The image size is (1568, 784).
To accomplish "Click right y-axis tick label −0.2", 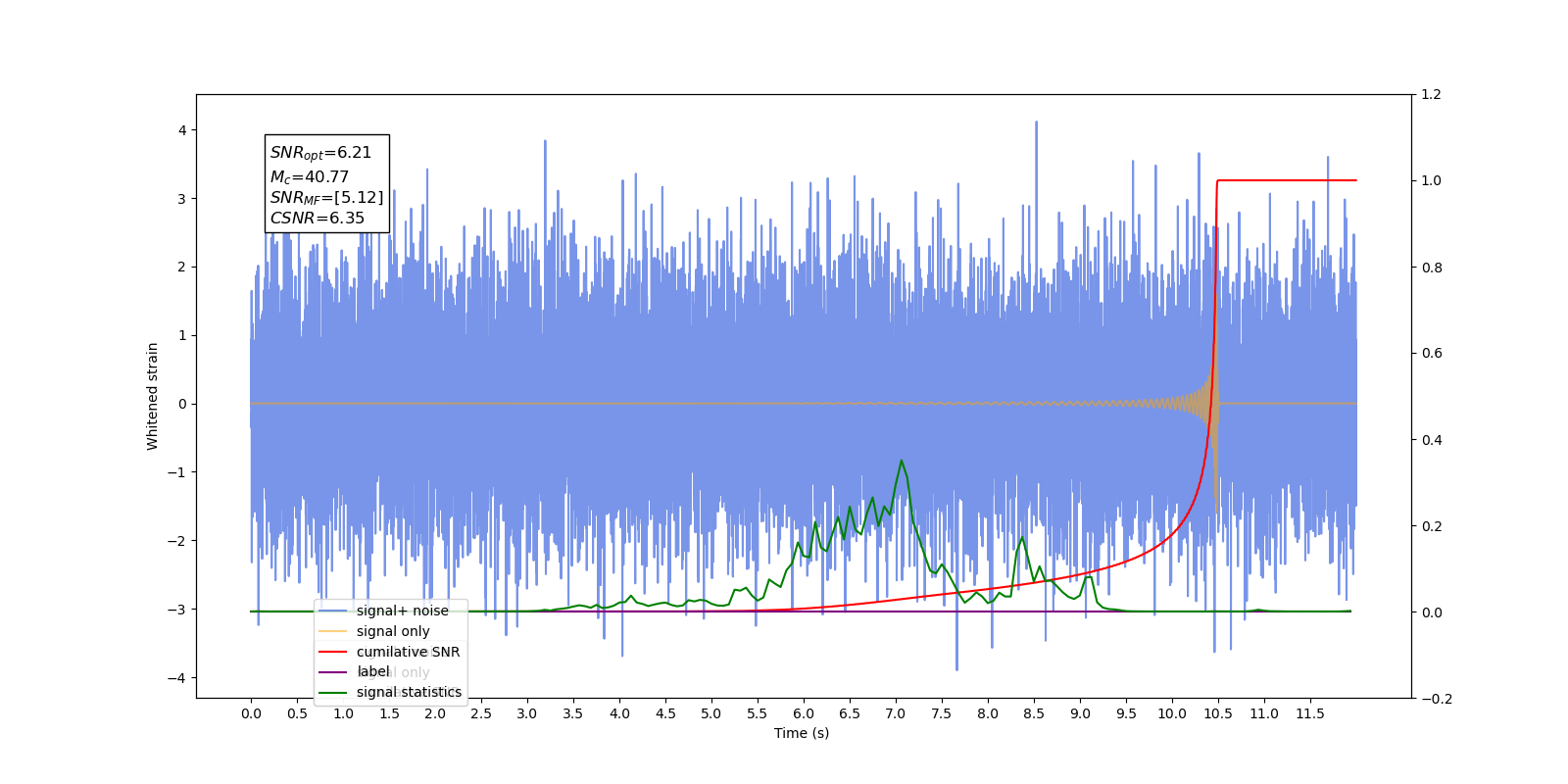I will coord(1437,699).
